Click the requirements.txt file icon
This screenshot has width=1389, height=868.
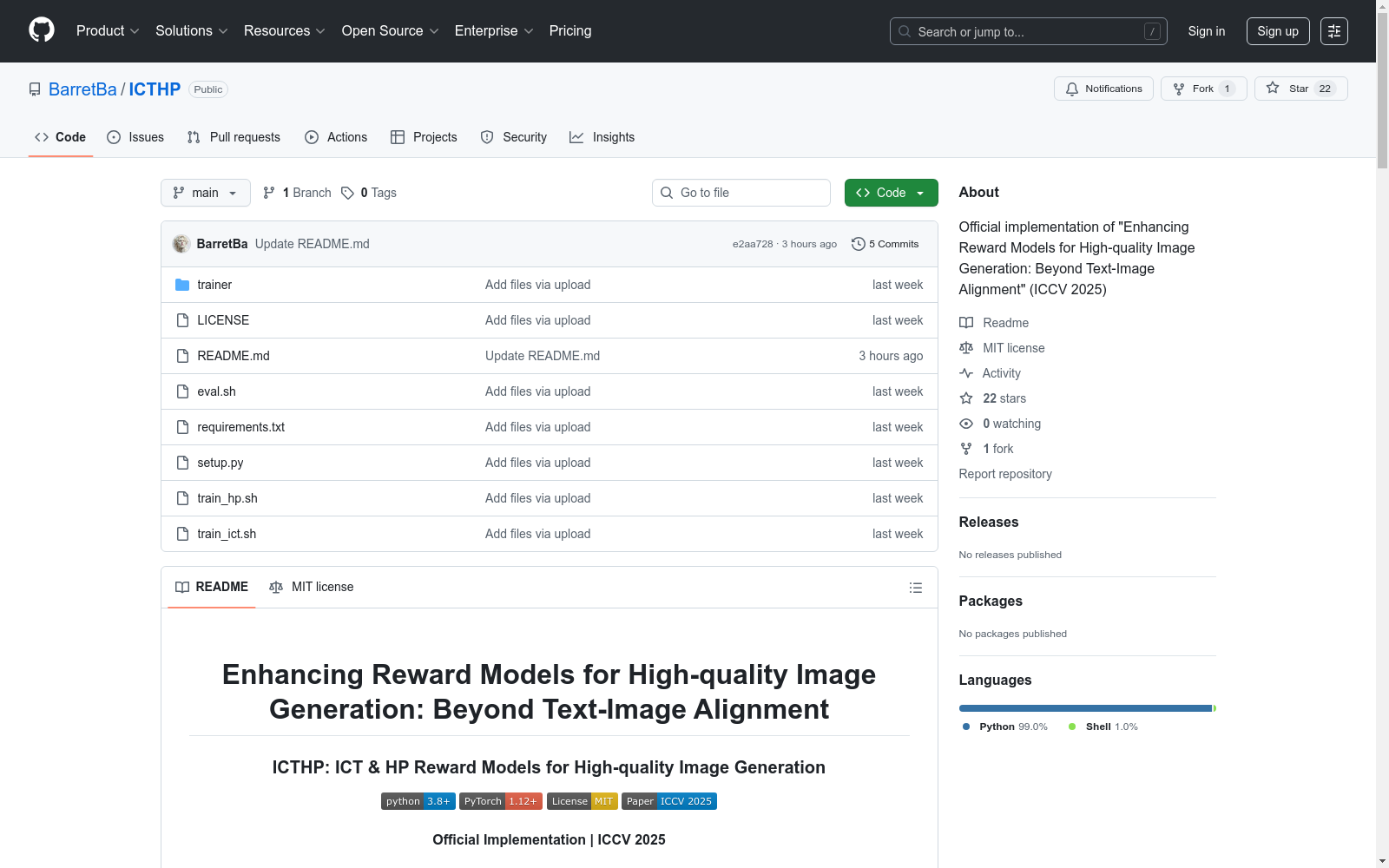point(182,427)
